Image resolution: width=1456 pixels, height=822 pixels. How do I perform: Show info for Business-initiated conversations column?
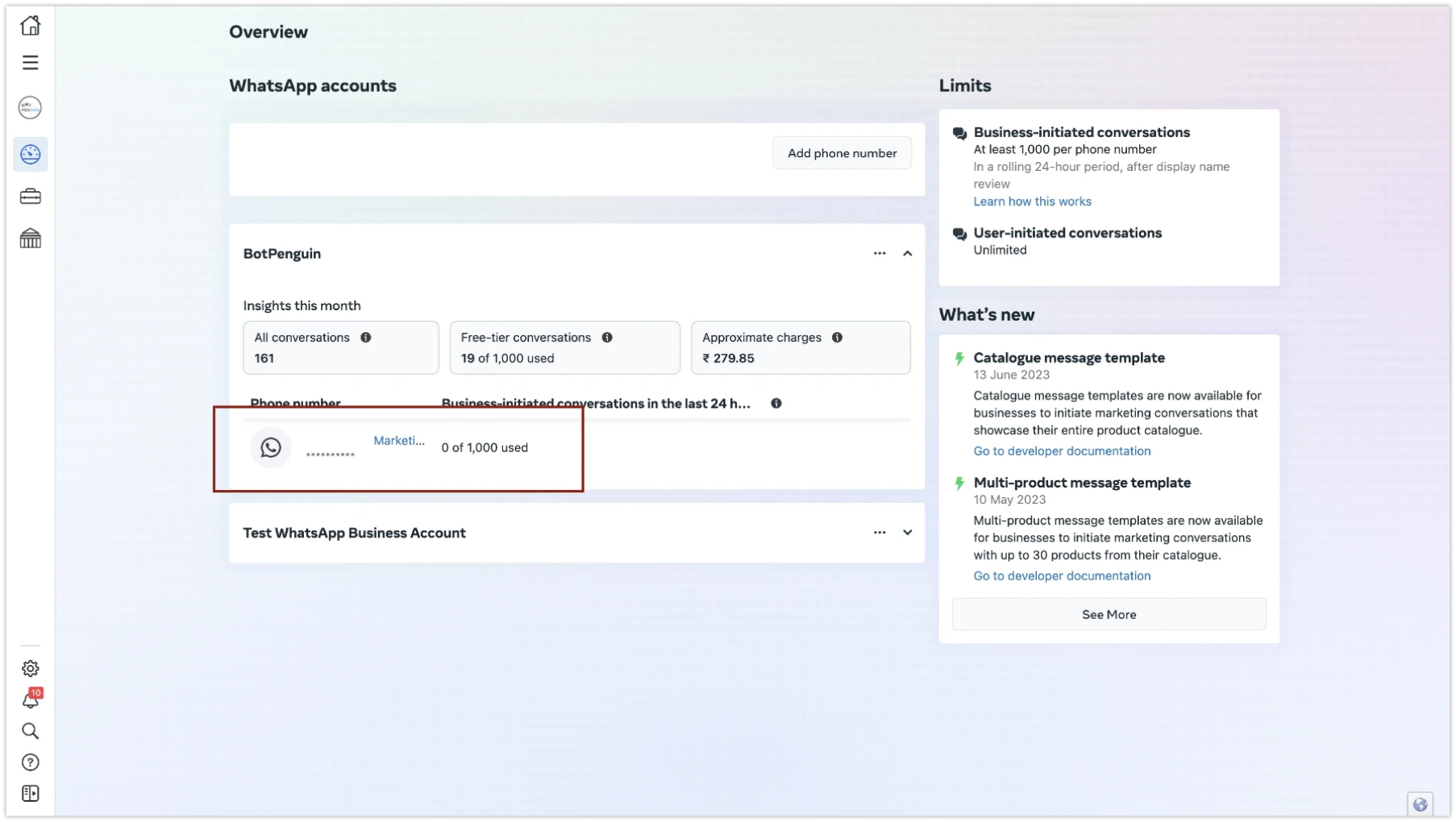pyautogui.click(x=776, y=403)
